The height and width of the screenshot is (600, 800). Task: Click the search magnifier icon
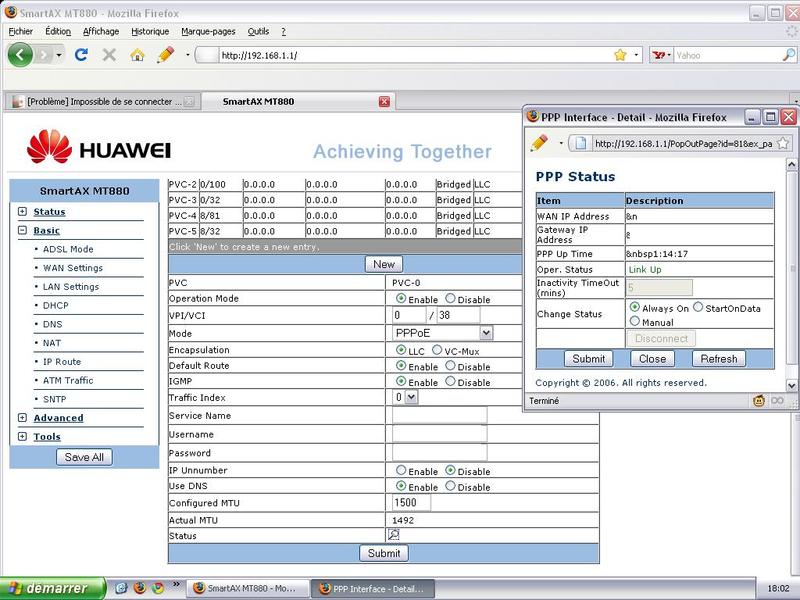tap(788, 55)
